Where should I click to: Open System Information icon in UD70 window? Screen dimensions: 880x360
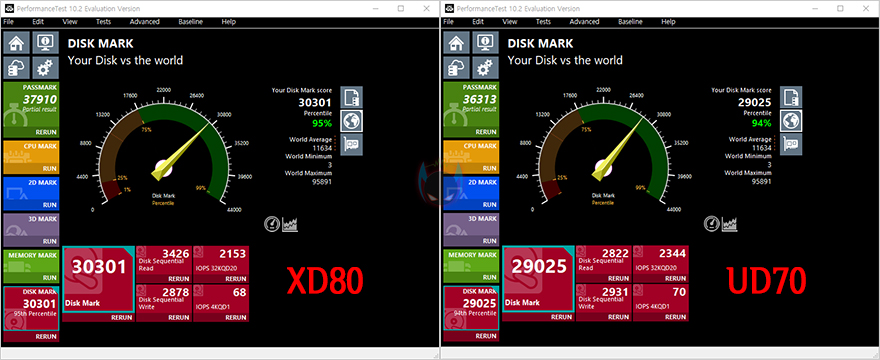[x=485, y=43]
